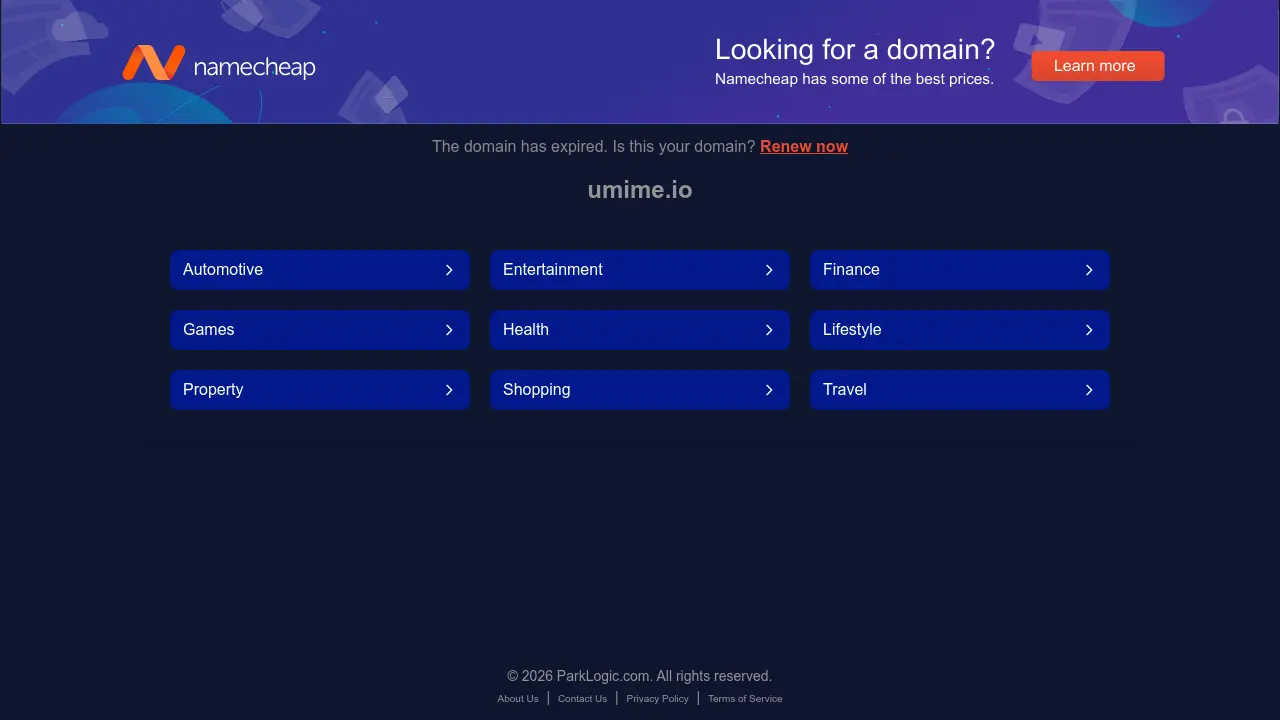The width and height of the screenshot is (1280, 720).
Task: Open the Renew now link
Action: pos(804,146)
